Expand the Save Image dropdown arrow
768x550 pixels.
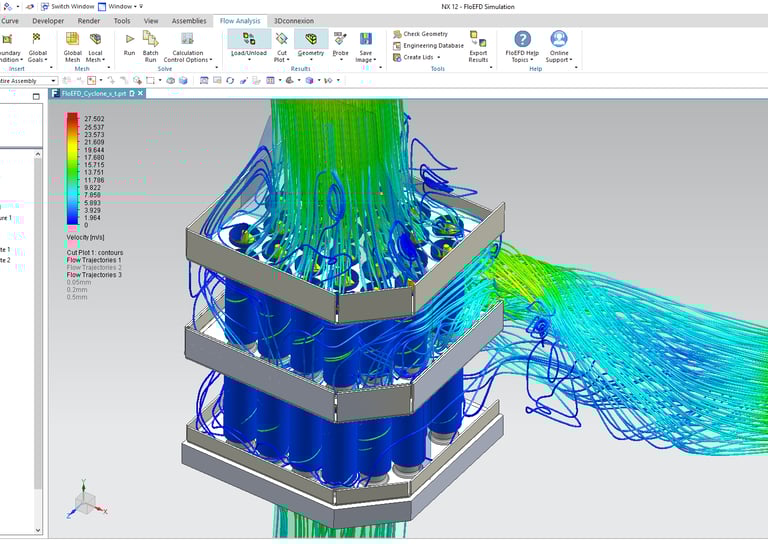point(375,60)
